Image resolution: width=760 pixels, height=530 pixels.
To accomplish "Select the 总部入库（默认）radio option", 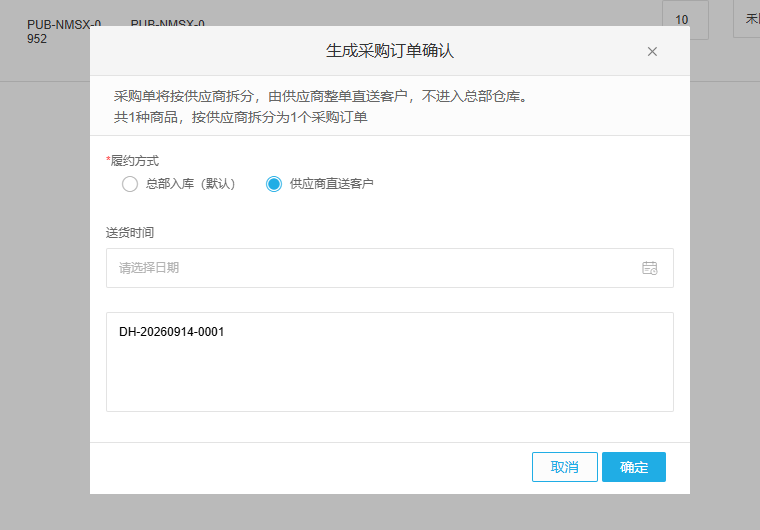I will point(130,184).
